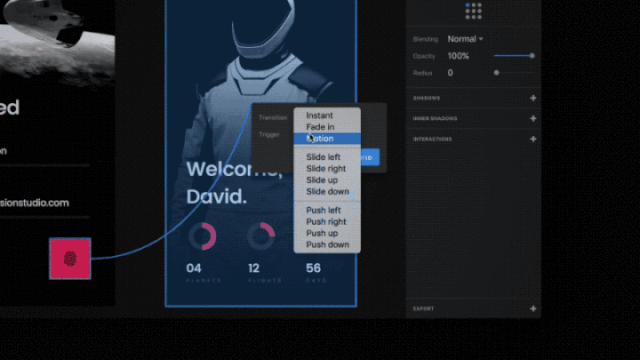Select the Motion transition
The width and height of the screenshot is (640, 360).
coord(327,138)
